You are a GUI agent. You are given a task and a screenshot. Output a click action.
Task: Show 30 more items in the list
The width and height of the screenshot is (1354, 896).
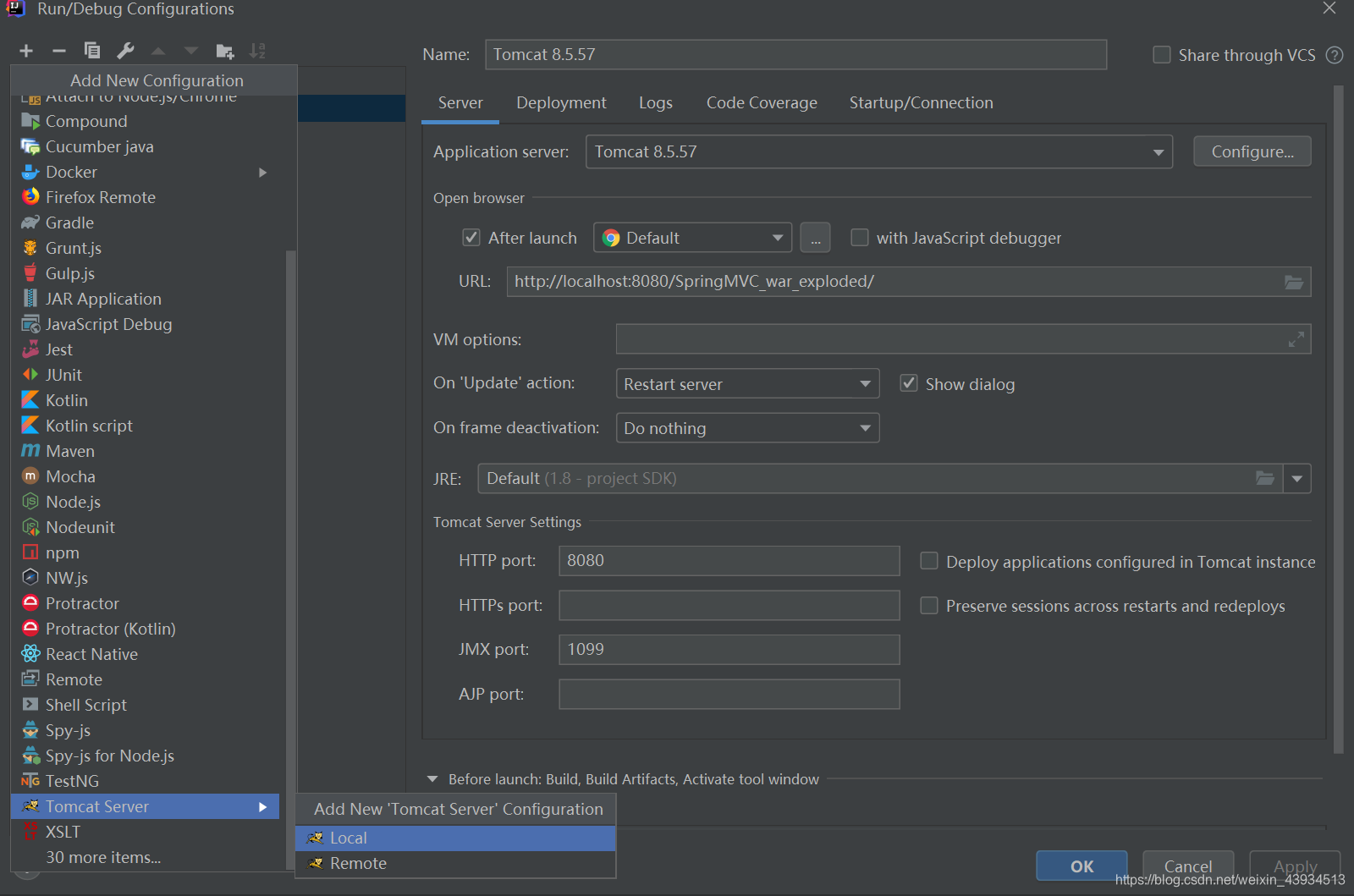click(103, 857)
